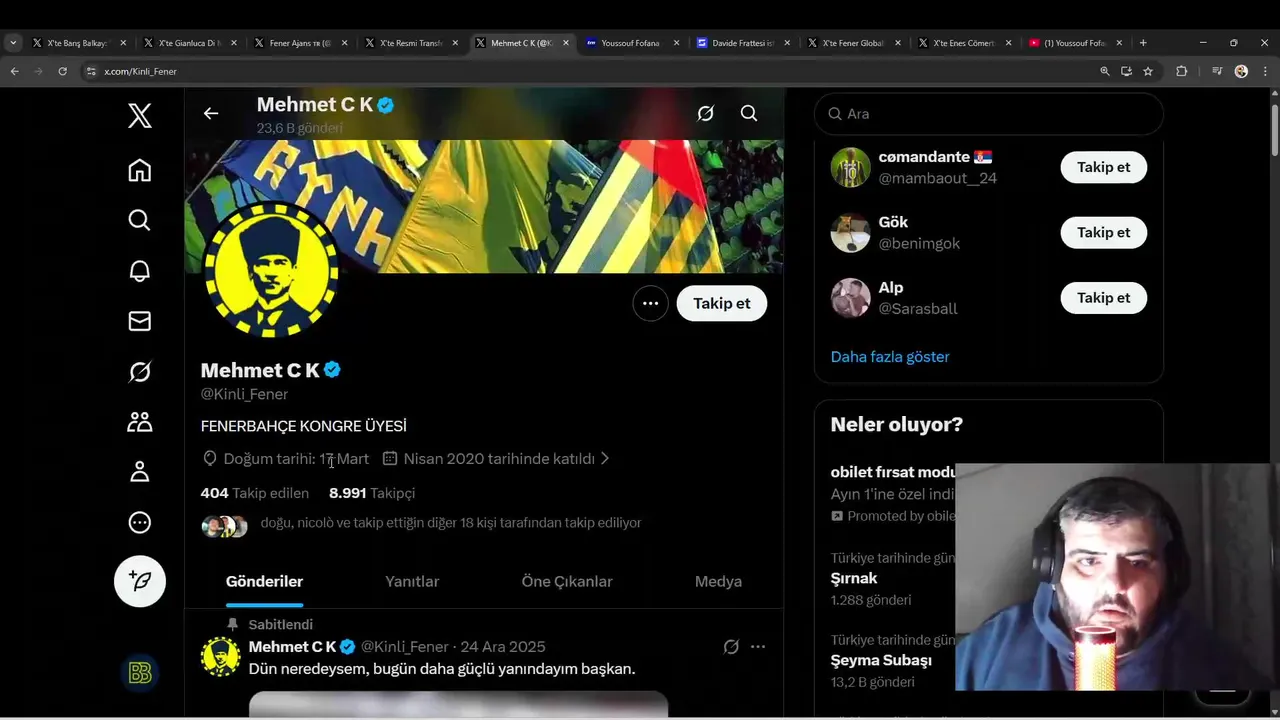Image resolution: width=1280 pixels, height=720 pixels.
Task: Switch to the Medya tab
Action: pyautogui.click(x=718, y=581)
